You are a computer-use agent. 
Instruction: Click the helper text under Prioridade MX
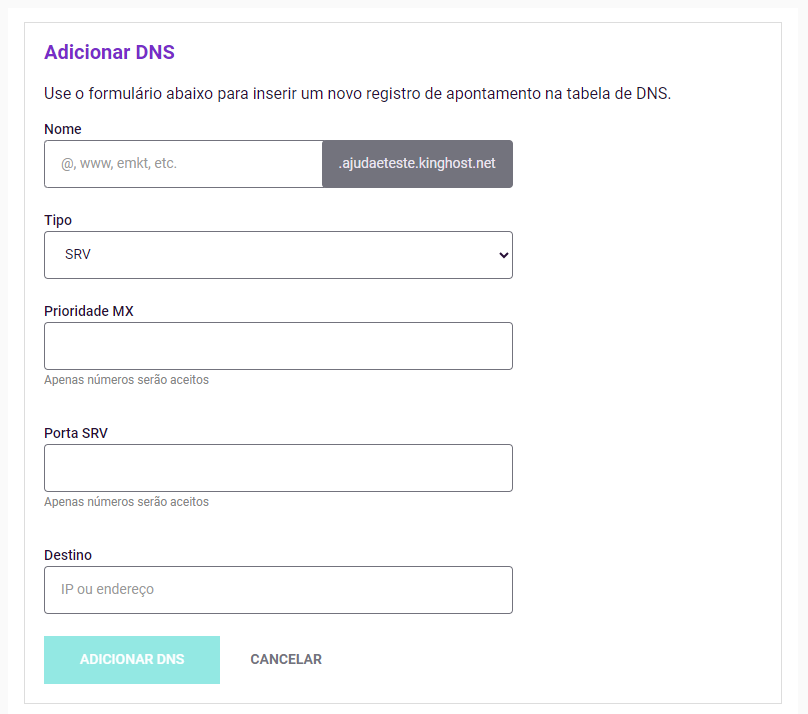(126, 380)
